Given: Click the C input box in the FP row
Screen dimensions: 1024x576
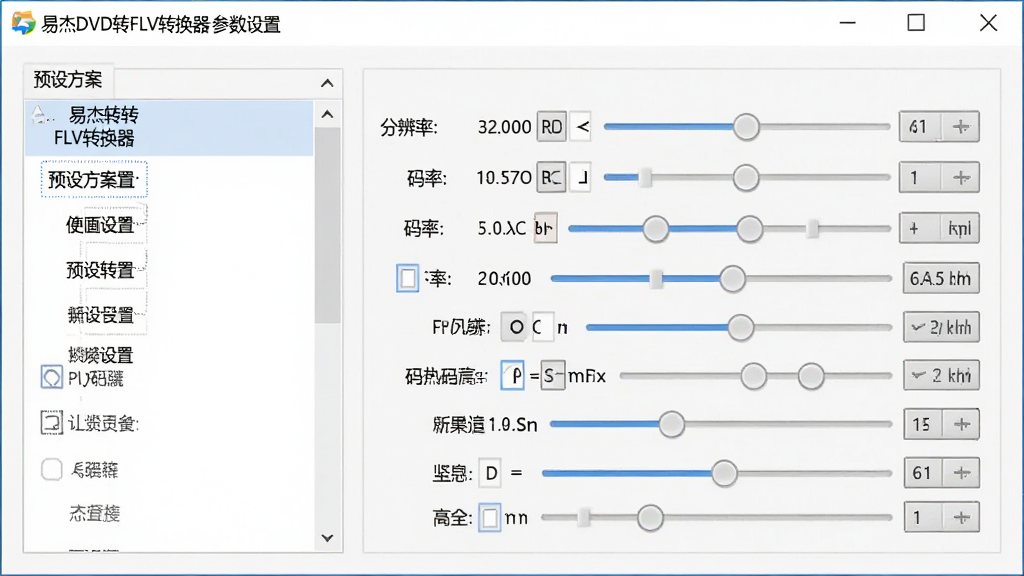Looking at the screenshot, I should pos(543,327).
